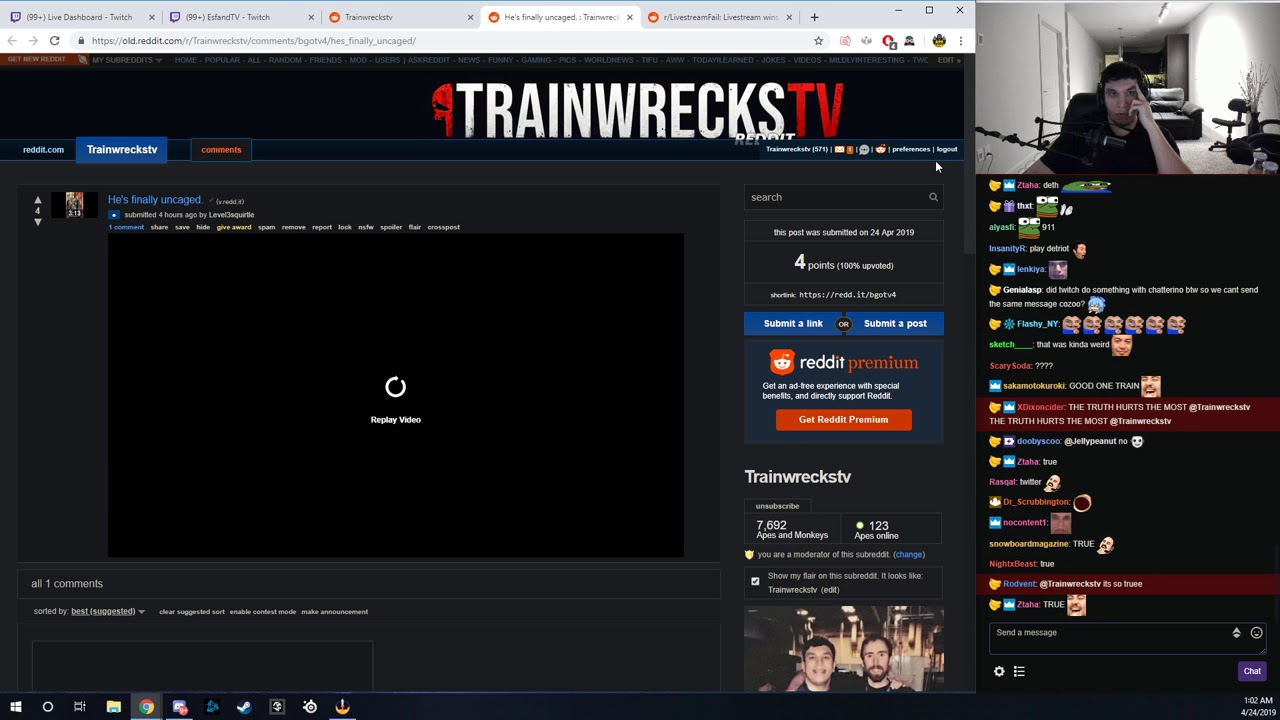Open File Explorer from the taskbar
Image resolution: width=1280 pixels, height=720 pixels.
click(113, 707)
